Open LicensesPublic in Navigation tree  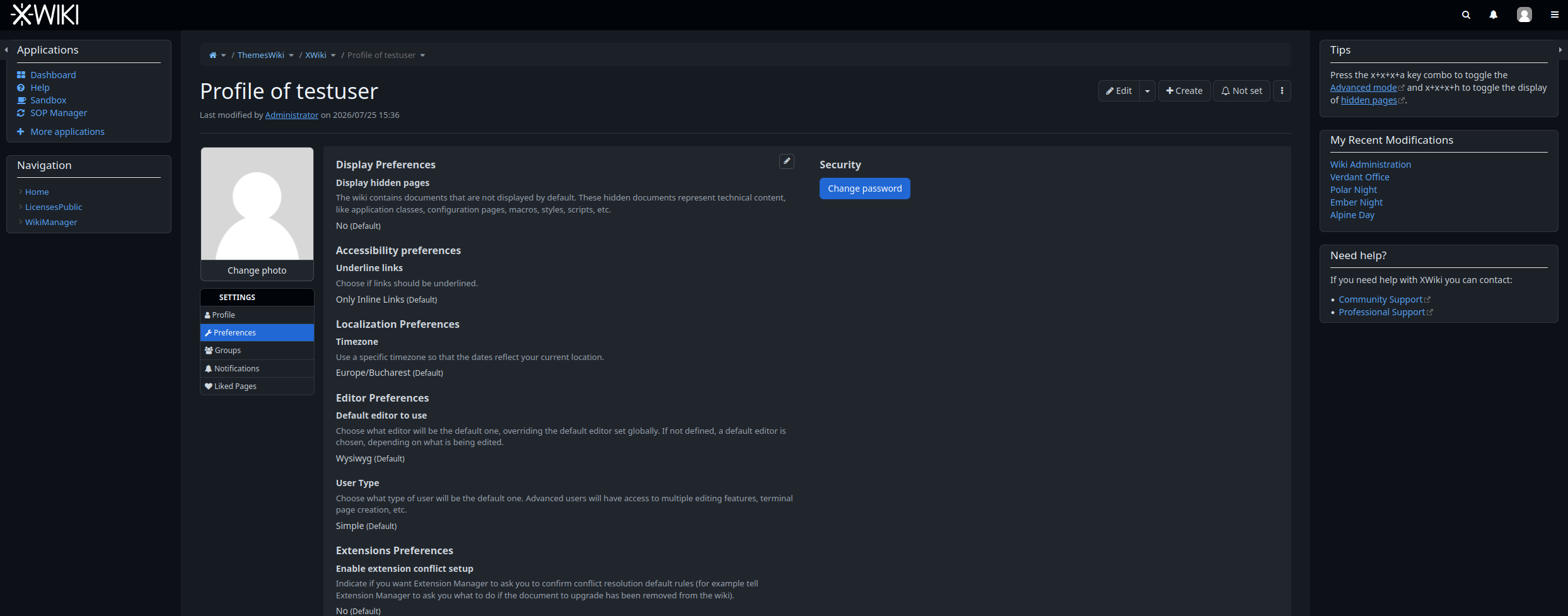click(x=54, y=207)
